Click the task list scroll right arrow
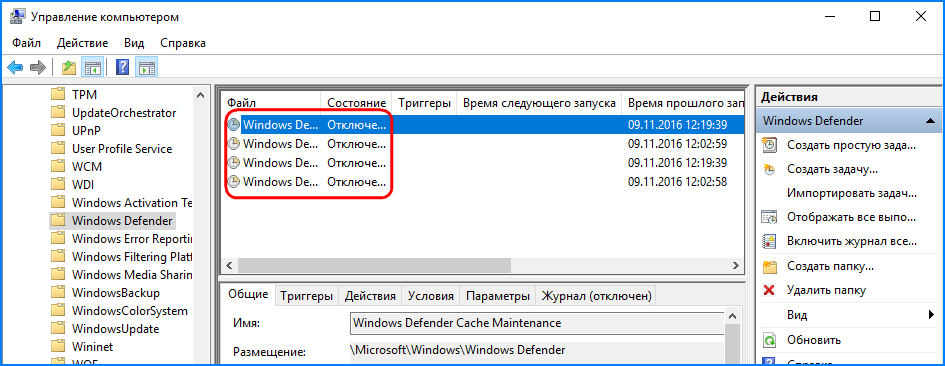 pos(735,265)
